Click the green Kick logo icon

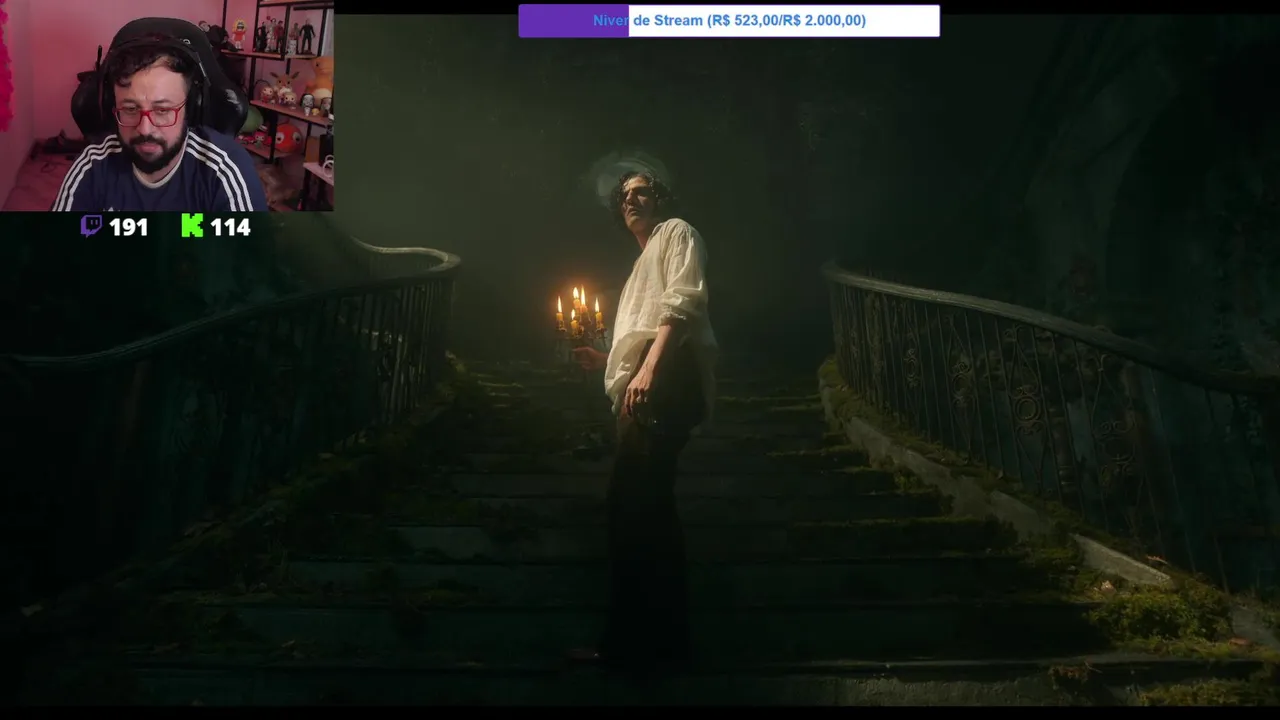192,226
